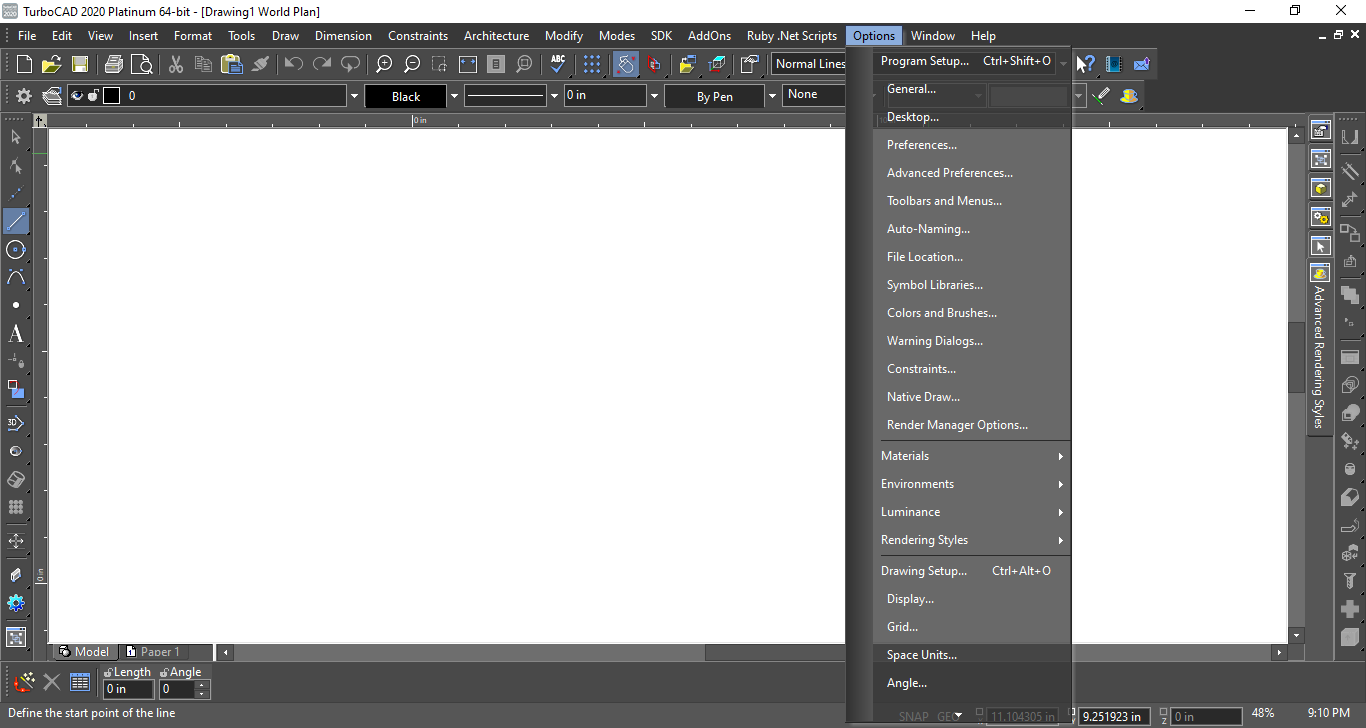The width and height of the screenshot is (1366, 728).
Task: Increase the Angle value with up arrow
Action: (203, 685)
